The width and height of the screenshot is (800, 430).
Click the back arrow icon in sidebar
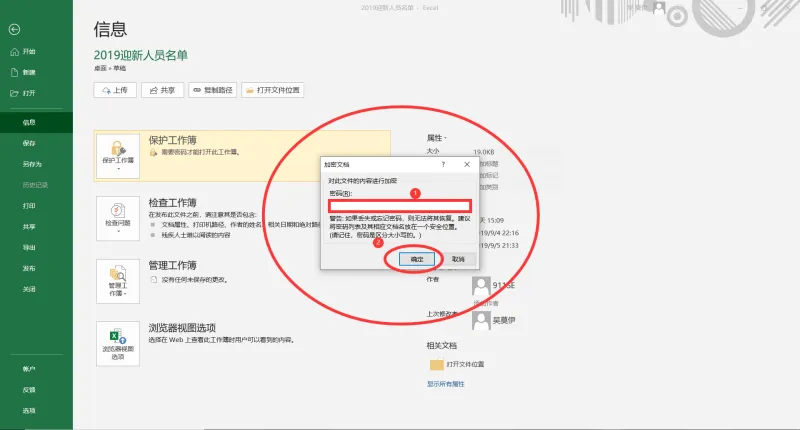tap(14, 30)
